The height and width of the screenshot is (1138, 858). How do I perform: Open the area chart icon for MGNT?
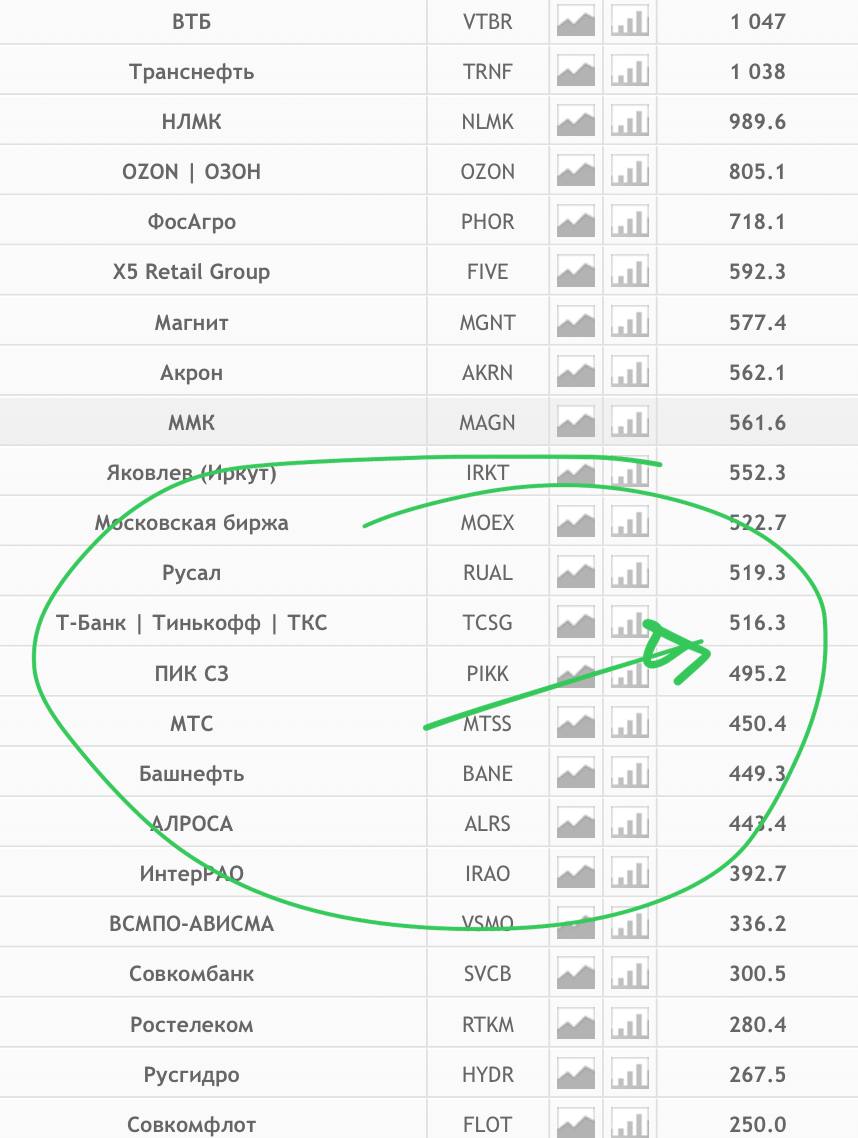[576, 323]
